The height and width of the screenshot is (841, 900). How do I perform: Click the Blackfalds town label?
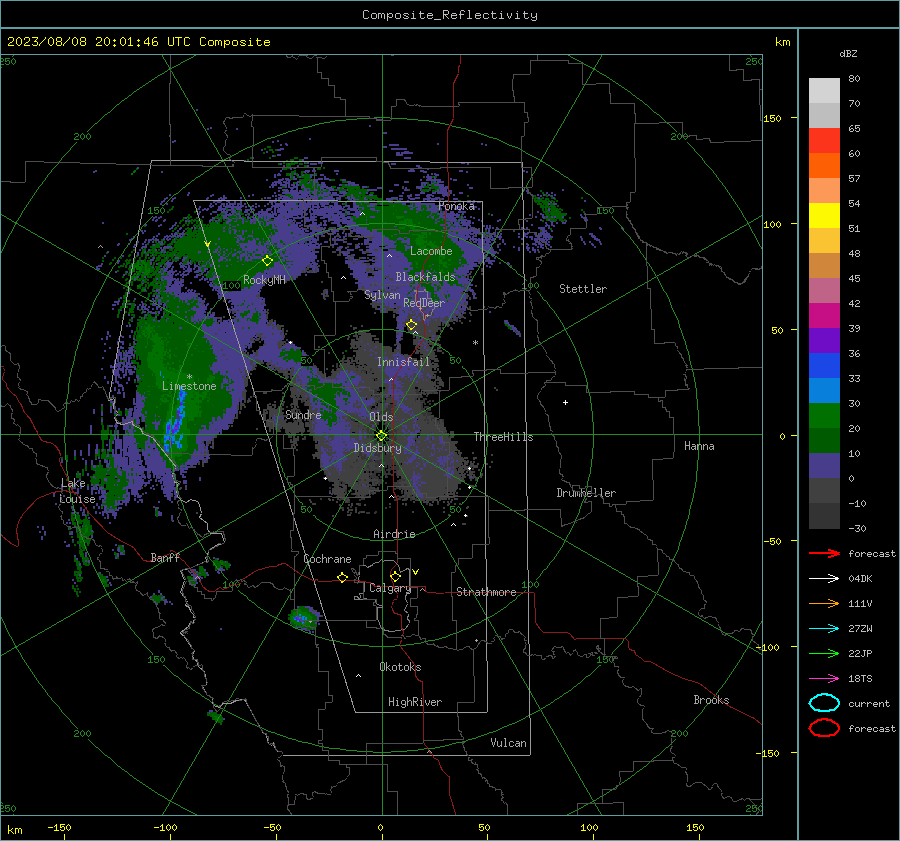coord(425,277)
